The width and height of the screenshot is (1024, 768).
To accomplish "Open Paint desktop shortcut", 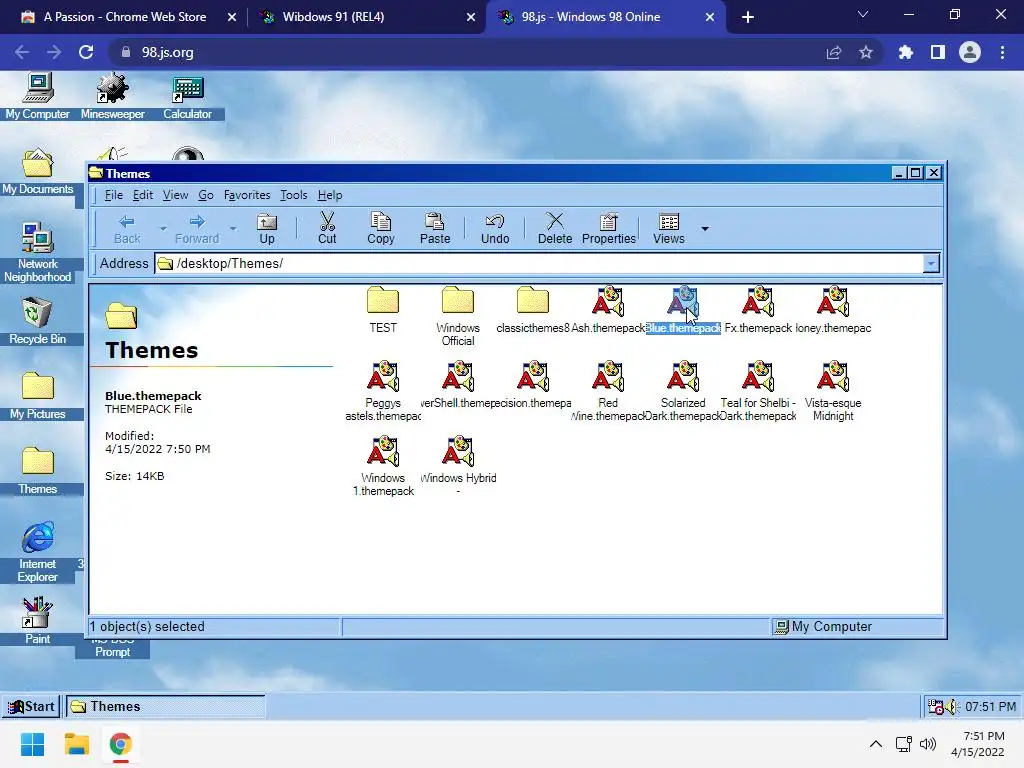I will [37, 620].
